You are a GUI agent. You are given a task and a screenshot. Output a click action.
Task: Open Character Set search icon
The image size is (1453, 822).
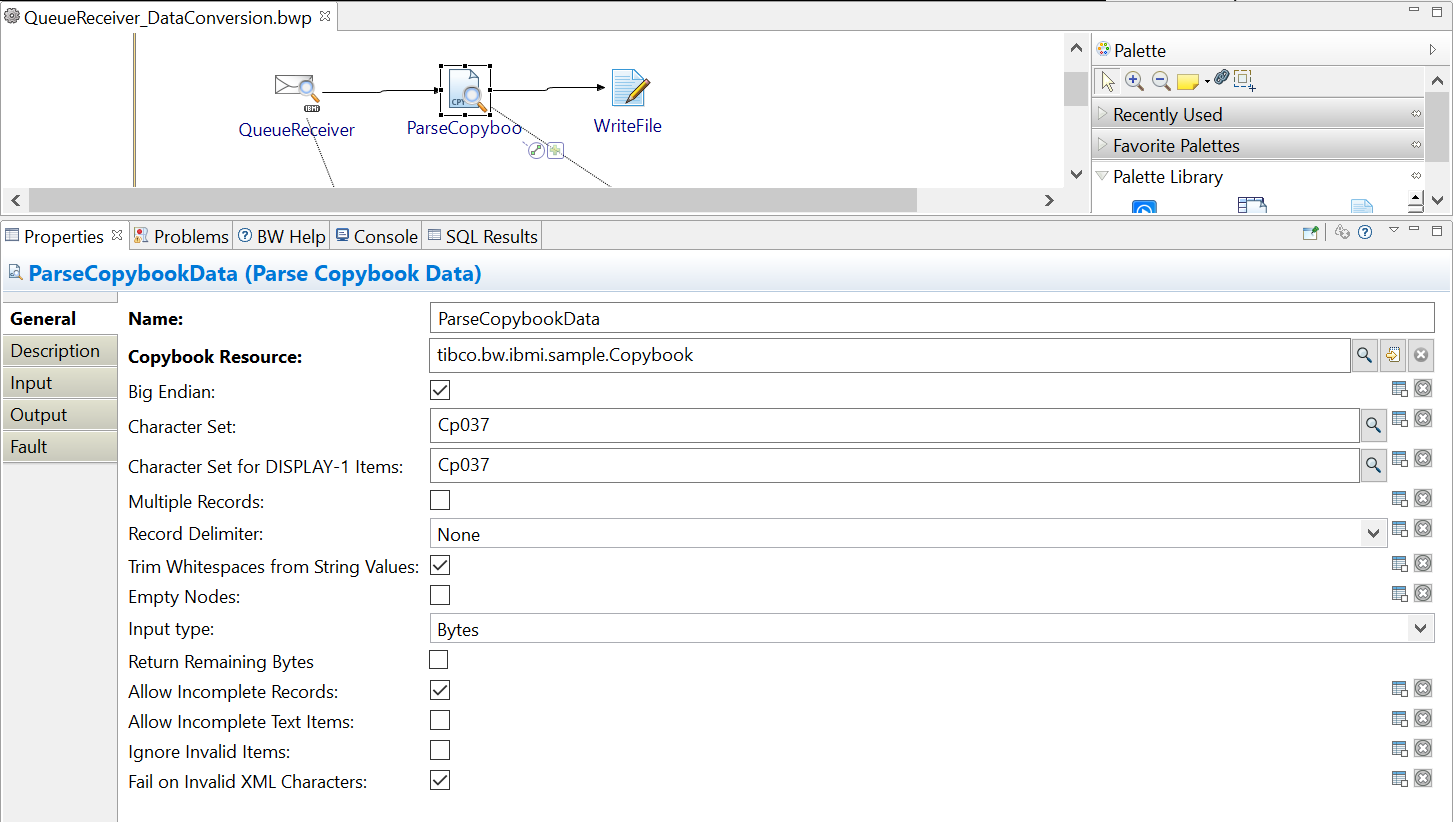[x=1373, y=426]
